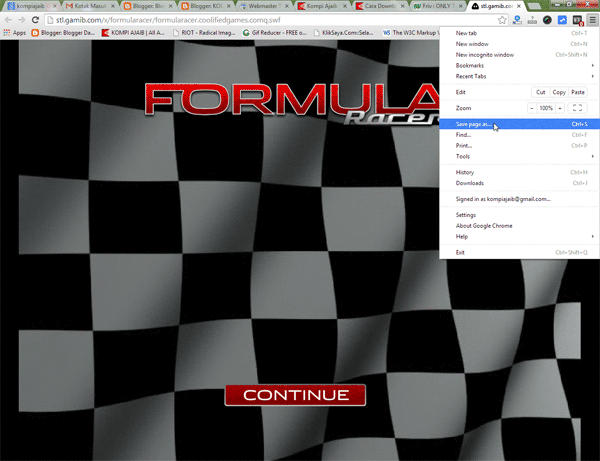Open The W3C Markup bookmark

pos(410,33)
